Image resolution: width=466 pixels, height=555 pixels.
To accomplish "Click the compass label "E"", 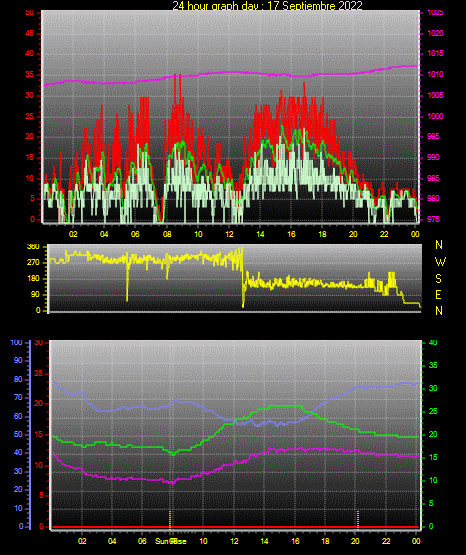I will coord(438,294).
